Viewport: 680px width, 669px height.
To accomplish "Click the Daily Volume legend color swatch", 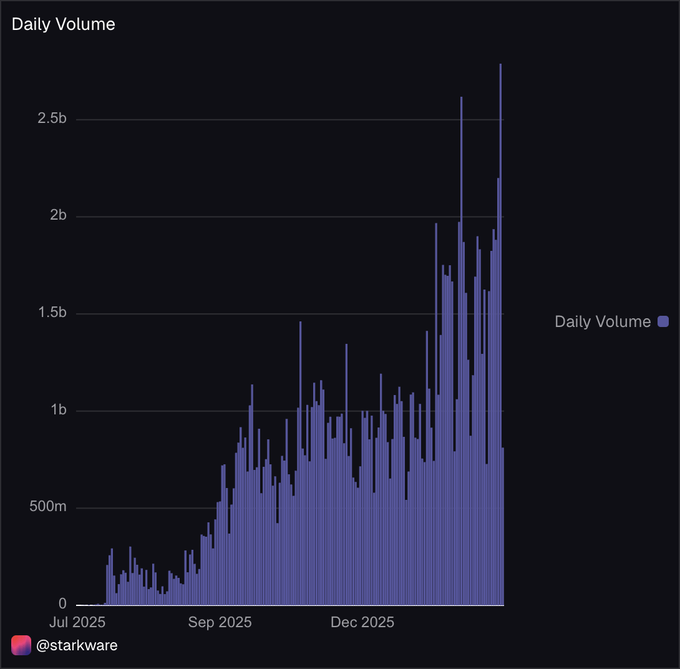I will pyautogui.click(x=663, y=321).
